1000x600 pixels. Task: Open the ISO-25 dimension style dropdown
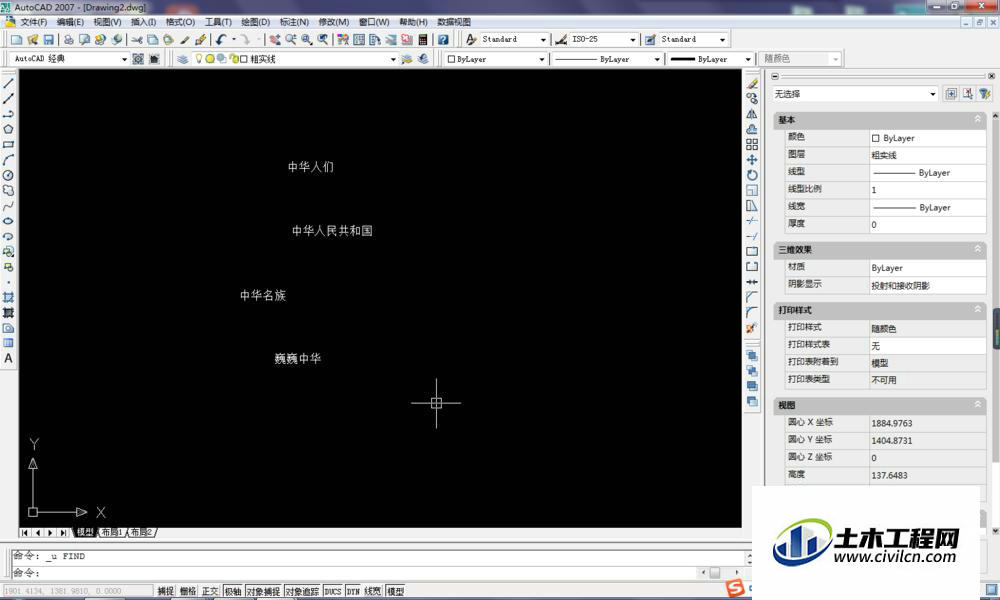pyautogui.click(x=633, y=40)
